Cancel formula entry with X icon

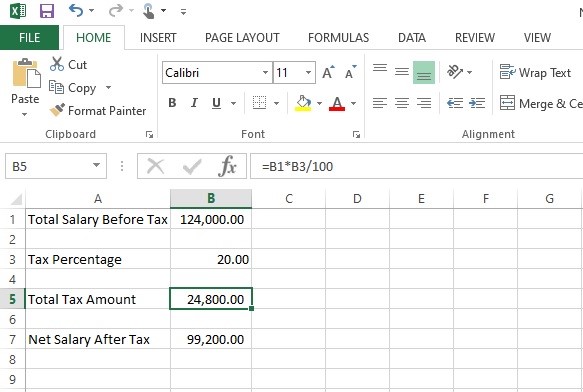[155, 166]
